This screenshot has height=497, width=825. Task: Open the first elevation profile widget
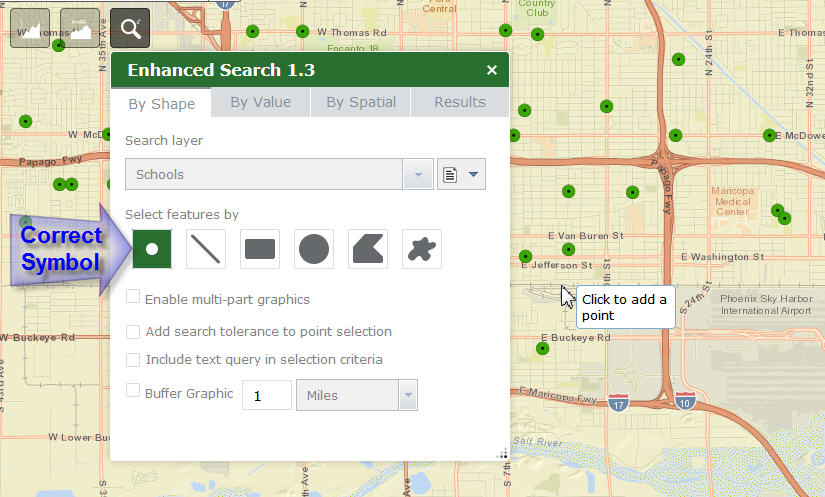(30, 28)
